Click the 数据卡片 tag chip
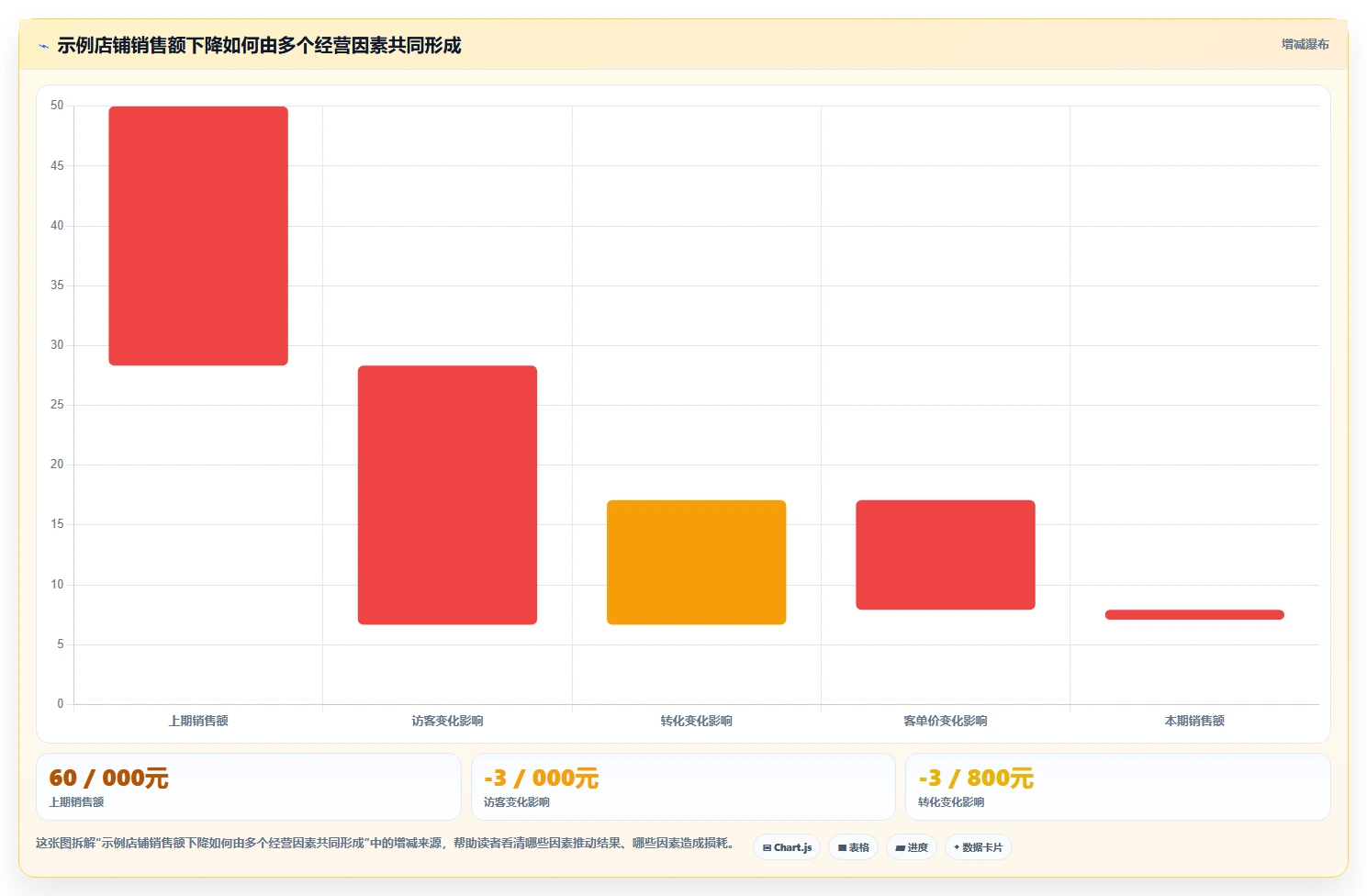 [x=979, y=847]
